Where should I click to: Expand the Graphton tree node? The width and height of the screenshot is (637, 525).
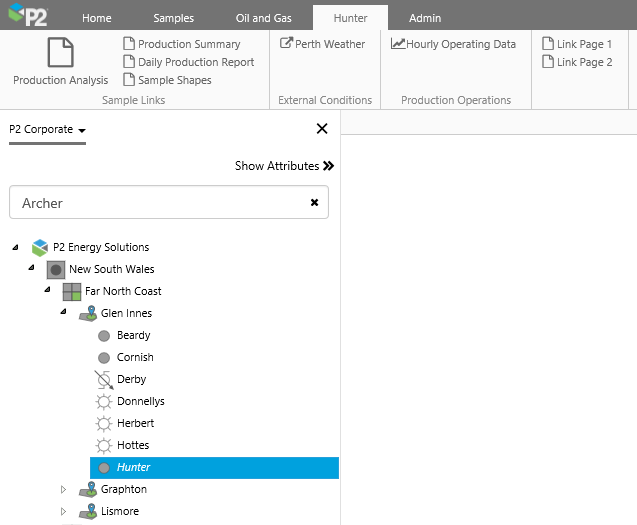pyautogui.click(x=63, y=489)
